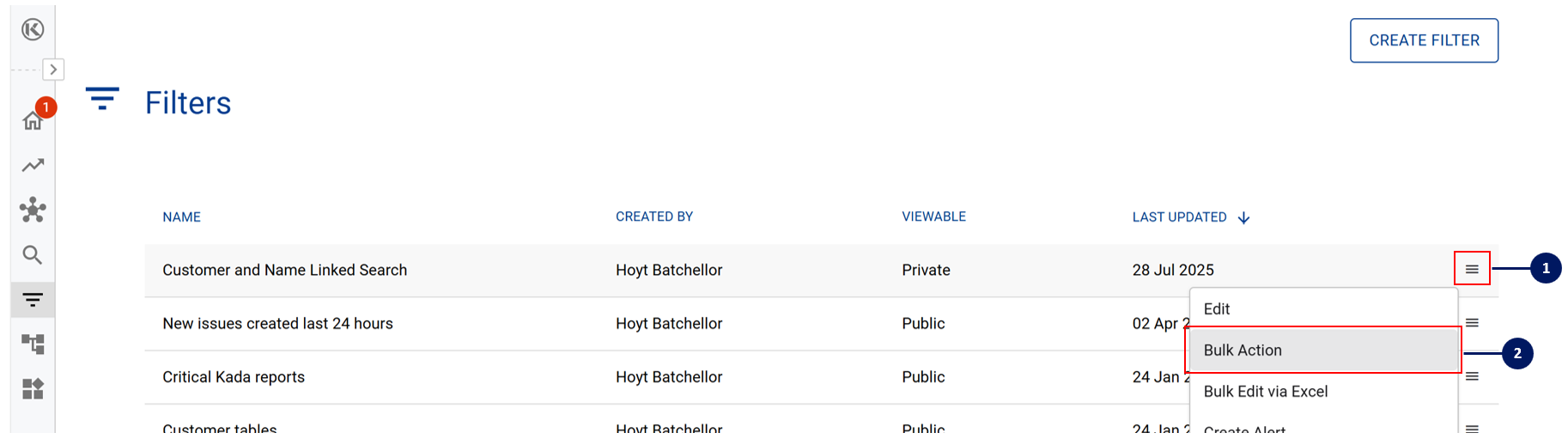
Task: Open Search from the sidebar magnifier
Action: coord(33,255)
